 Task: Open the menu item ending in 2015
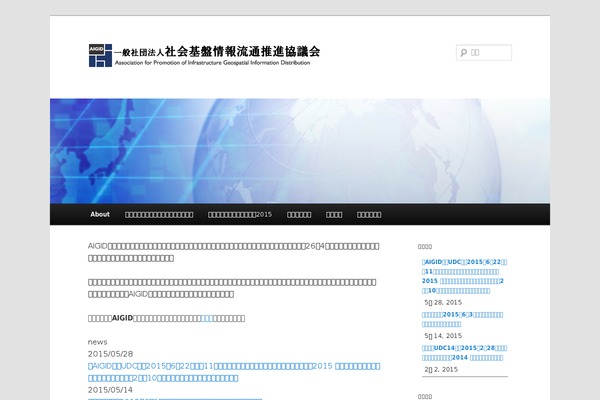click(240, 214)
